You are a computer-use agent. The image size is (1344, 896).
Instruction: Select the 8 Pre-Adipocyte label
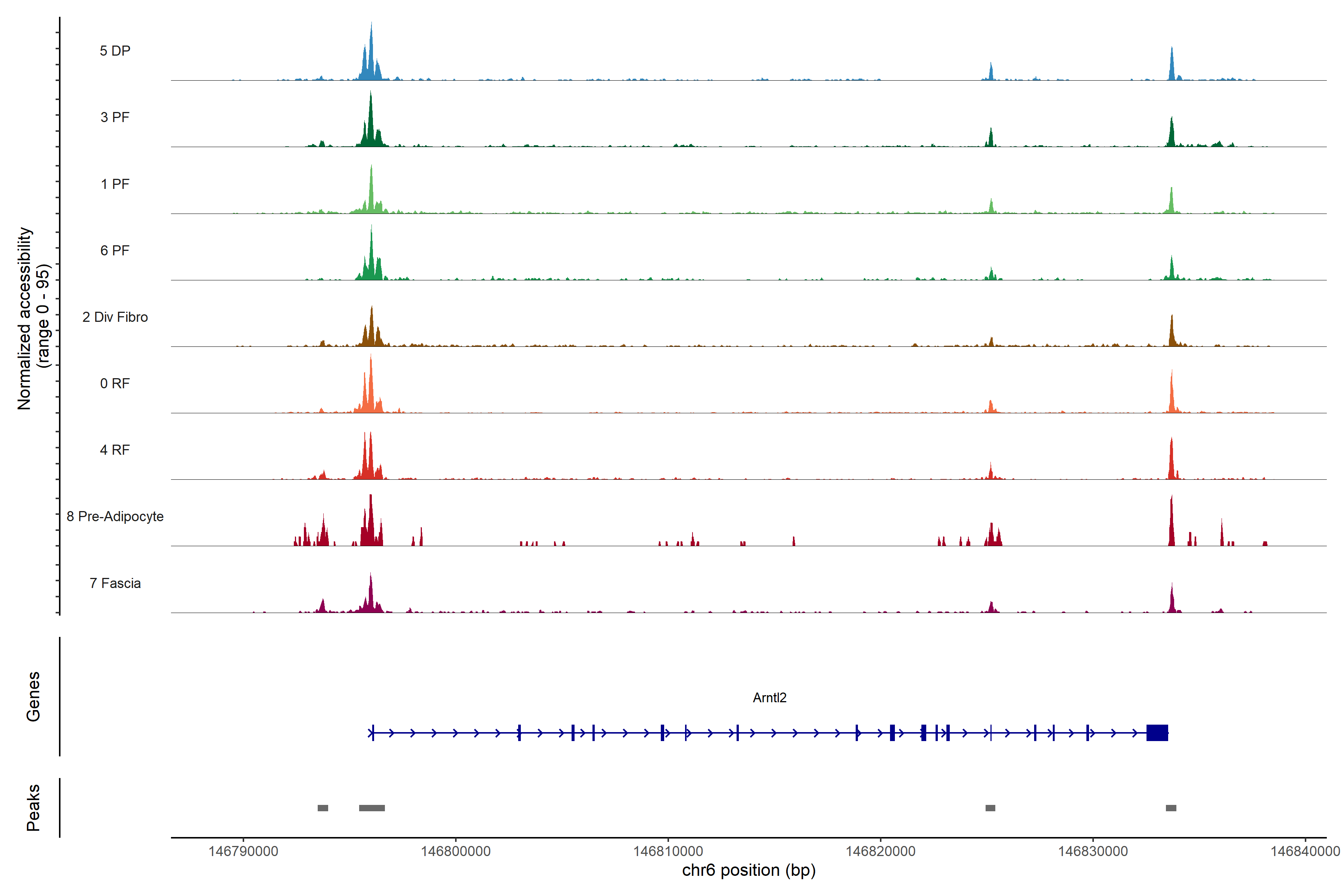tap(115, 517)
